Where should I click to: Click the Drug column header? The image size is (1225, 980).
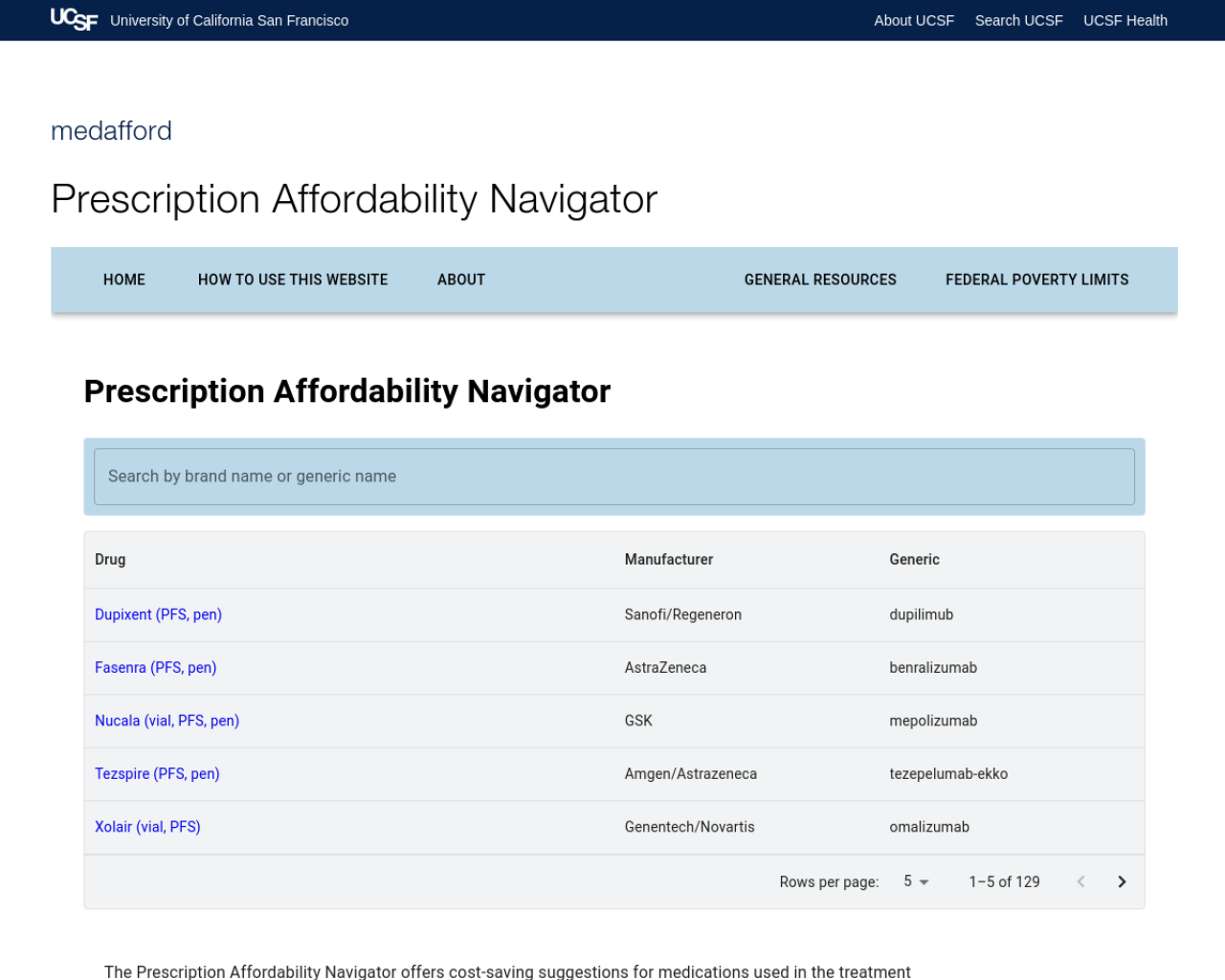click(110, 559)
